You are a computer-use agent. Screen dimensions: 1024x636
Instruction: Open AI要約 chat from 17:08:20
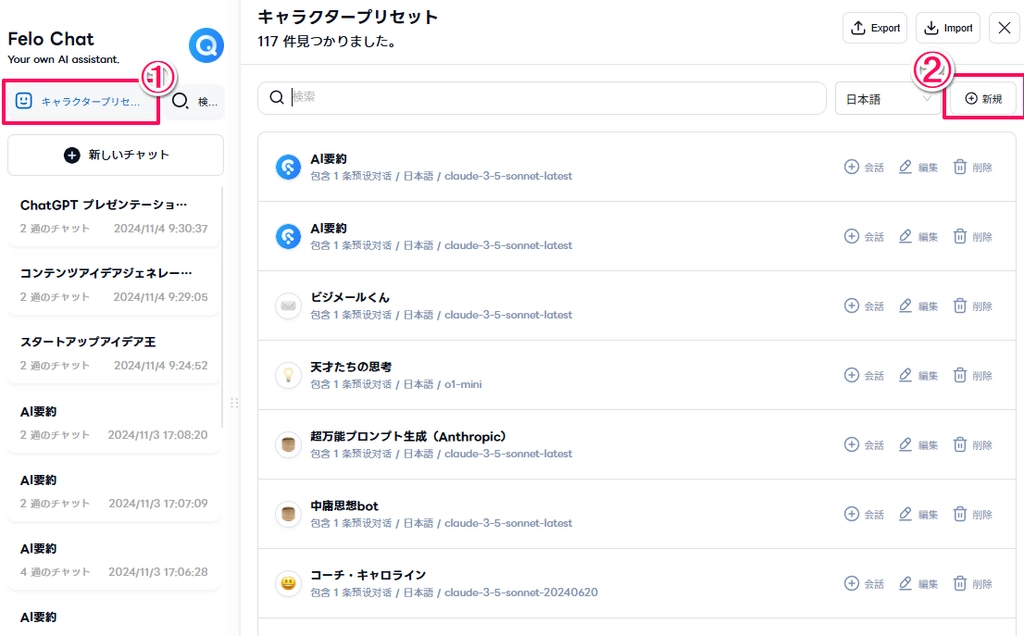click(x=114, y=423)
